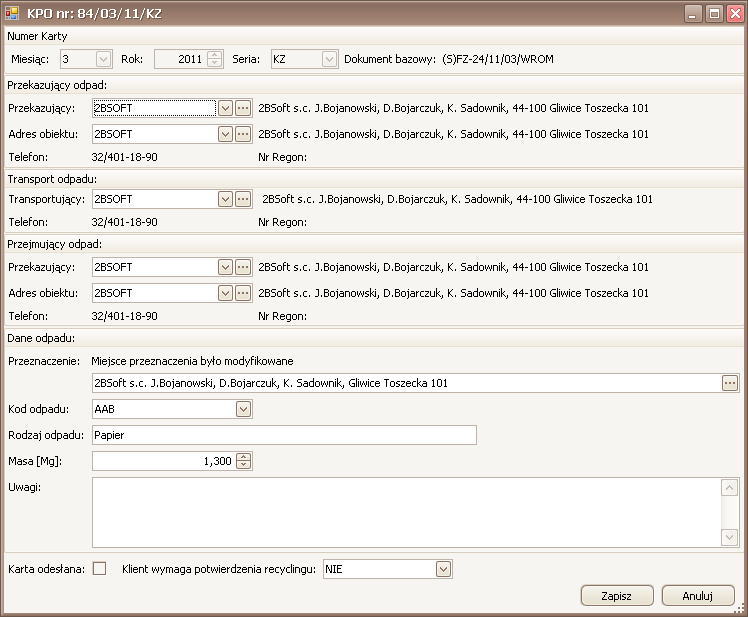Increase Masa [Mg] with up arrow
This screenshot has width=748, height=617.
(x=243, y=457)
